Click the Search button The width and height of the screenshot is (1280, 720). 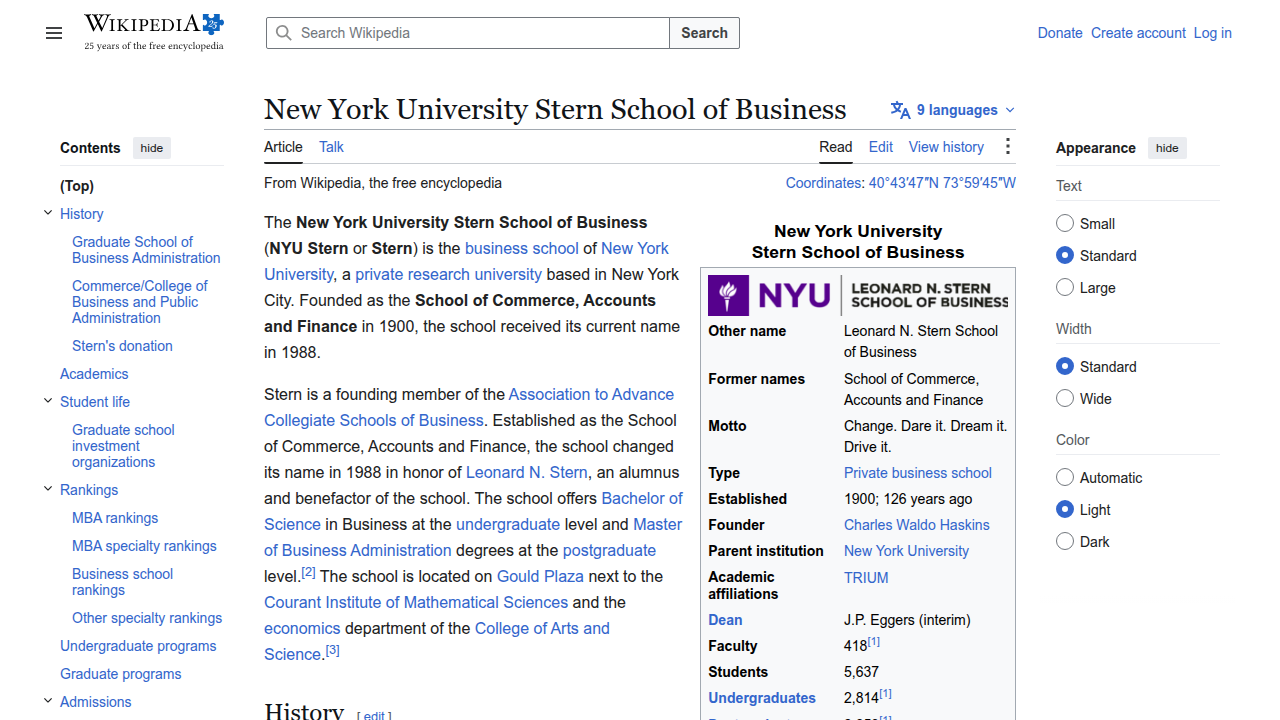point(704,33)
